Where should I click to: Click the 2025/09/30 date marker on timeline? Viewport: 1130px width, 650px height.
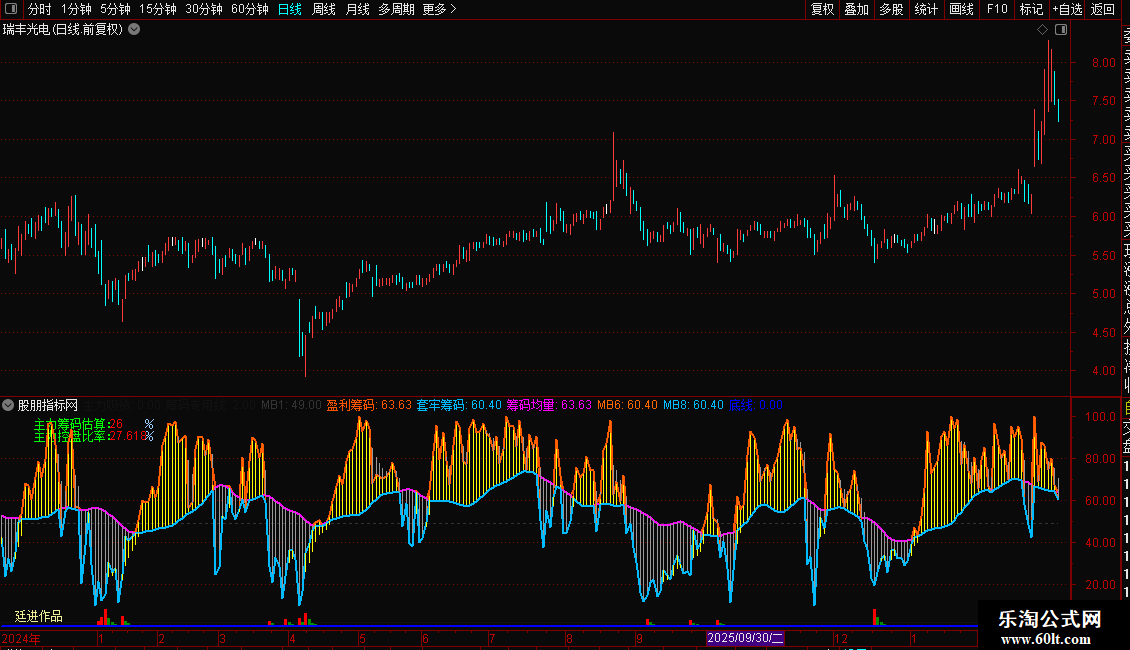[x=746, y=638]
